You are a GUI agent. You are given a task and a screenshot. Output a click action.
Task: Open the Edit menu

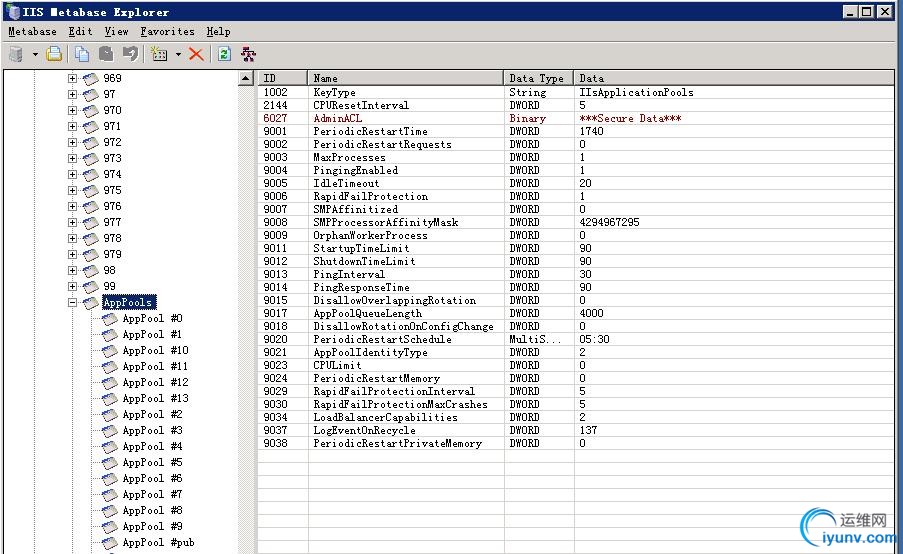click(80, 32)
